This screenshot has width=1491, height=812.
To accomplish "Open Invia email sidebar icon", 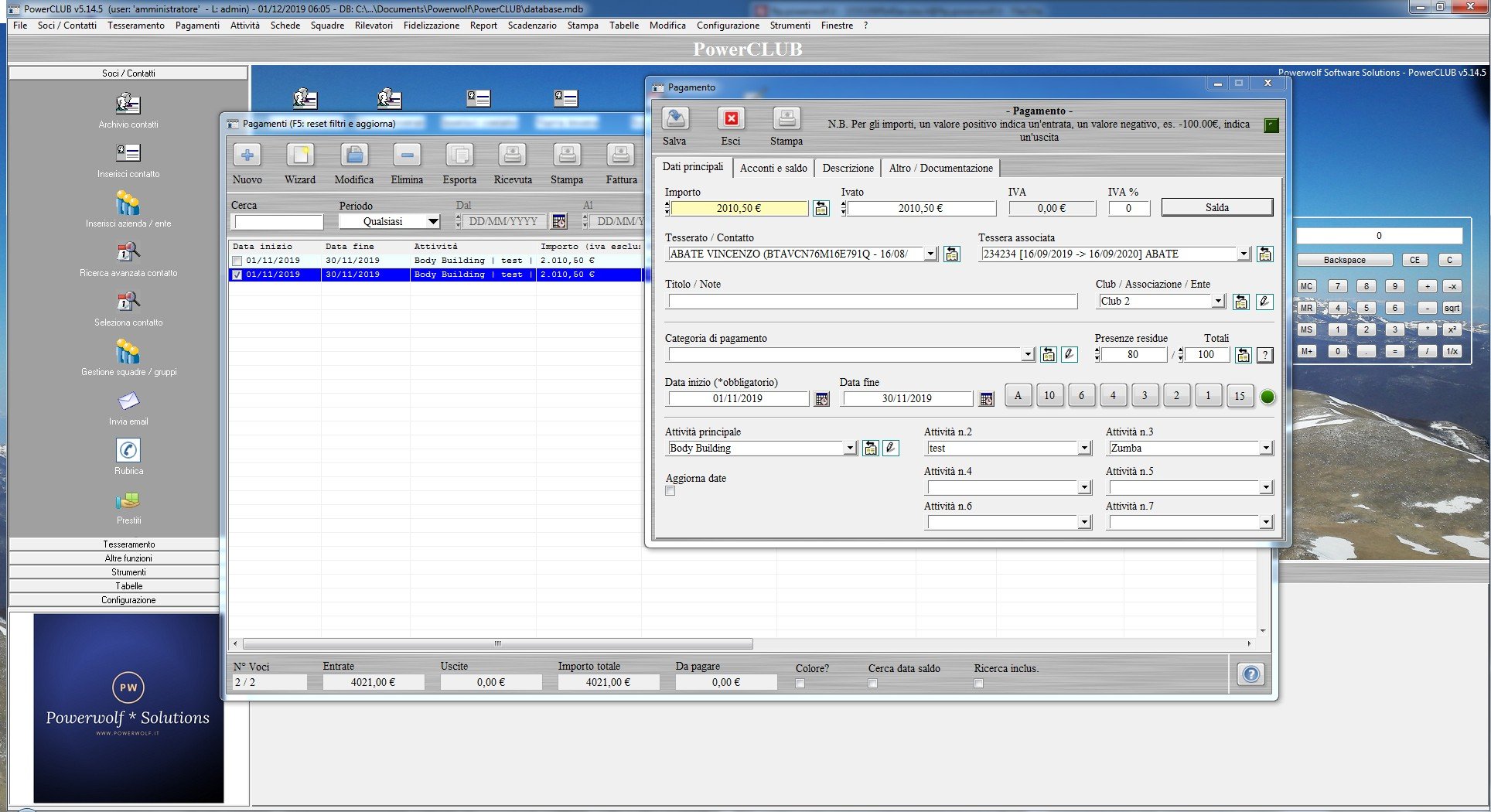I will click(x=128, y=401).
